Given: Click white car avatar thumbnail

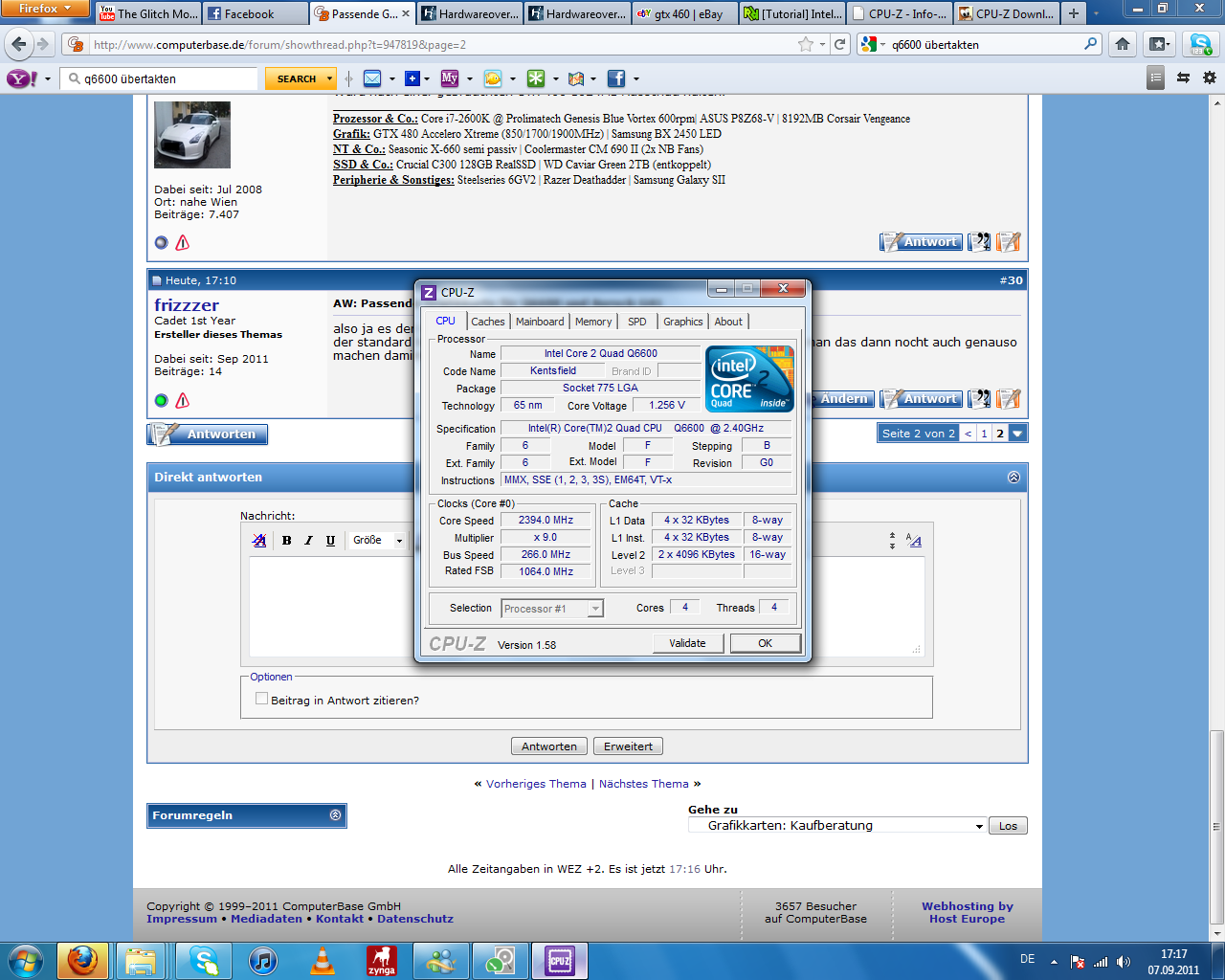Looking at the screenshot, I should (x=192, y=135).
